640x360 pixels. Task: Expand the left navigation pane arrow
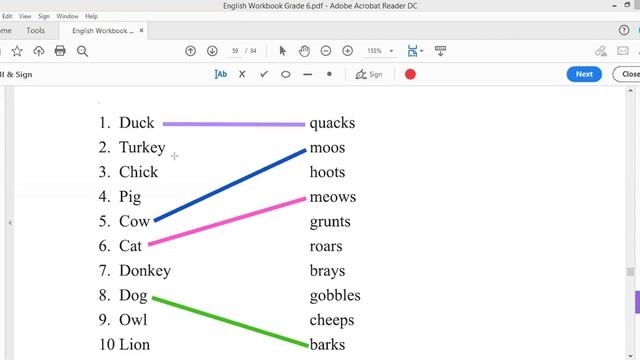point(10,223)
